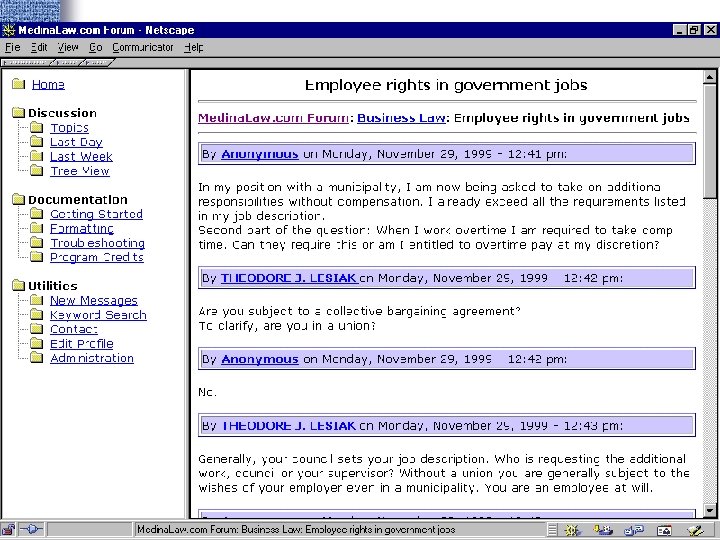Image resolution: width=720 pixels, height=540 pixels.
Task: Open the Troubleshooting link
Action: pyautogui.click(x=97, y=243)
